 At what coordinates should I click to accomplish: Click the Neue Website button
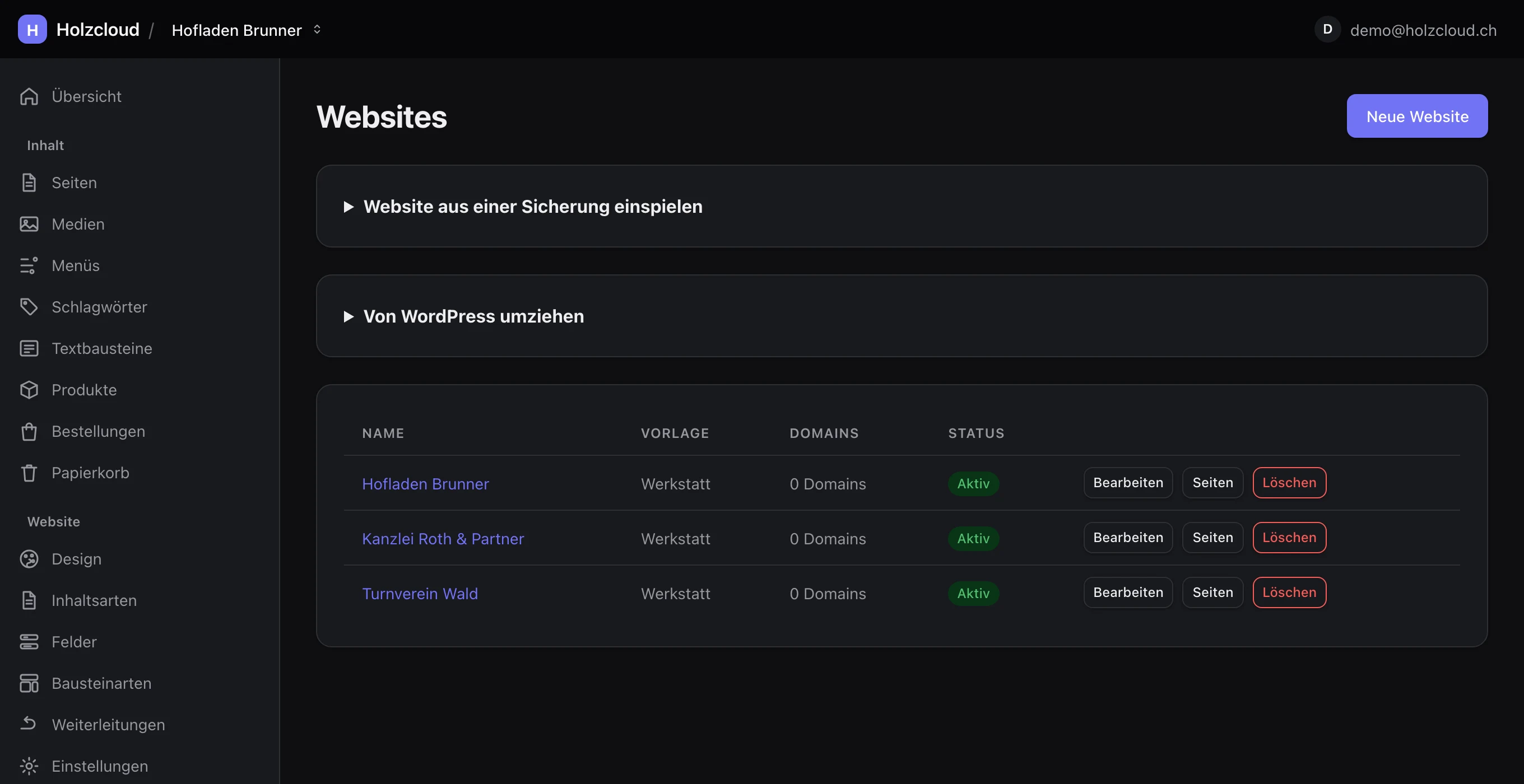1417,116
